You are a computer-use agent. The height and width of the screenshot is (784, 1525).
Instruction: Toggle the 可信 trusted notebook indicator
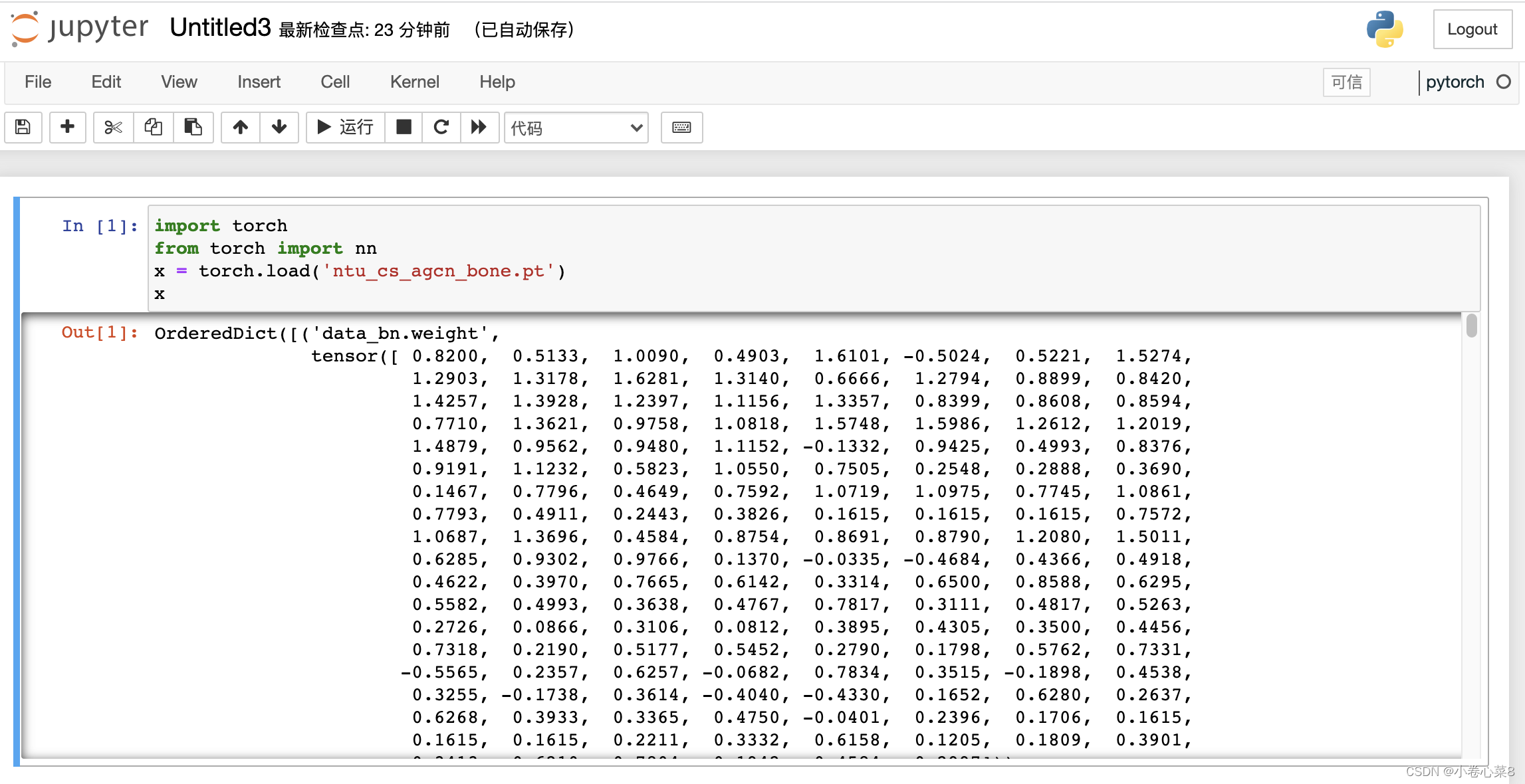(x=1346, y=82)
